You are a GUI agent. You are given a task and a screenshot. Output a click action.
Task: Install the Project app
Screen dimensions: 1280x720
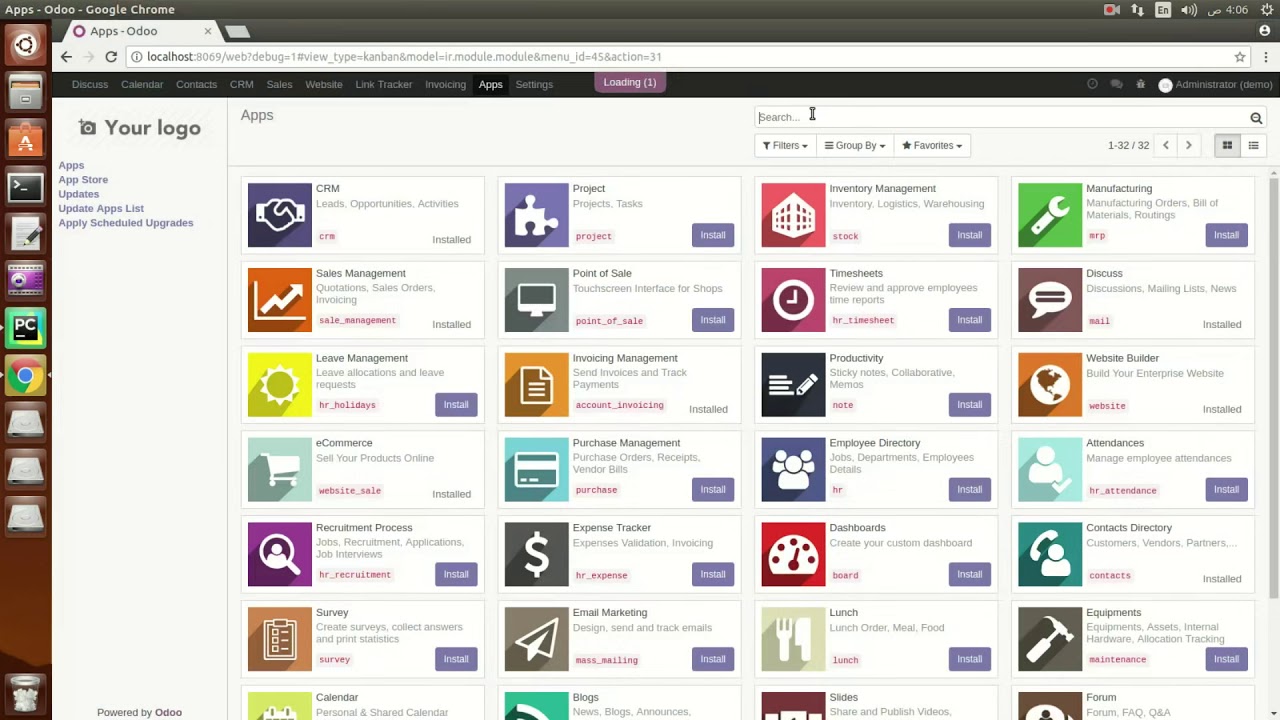click(713, 235)
